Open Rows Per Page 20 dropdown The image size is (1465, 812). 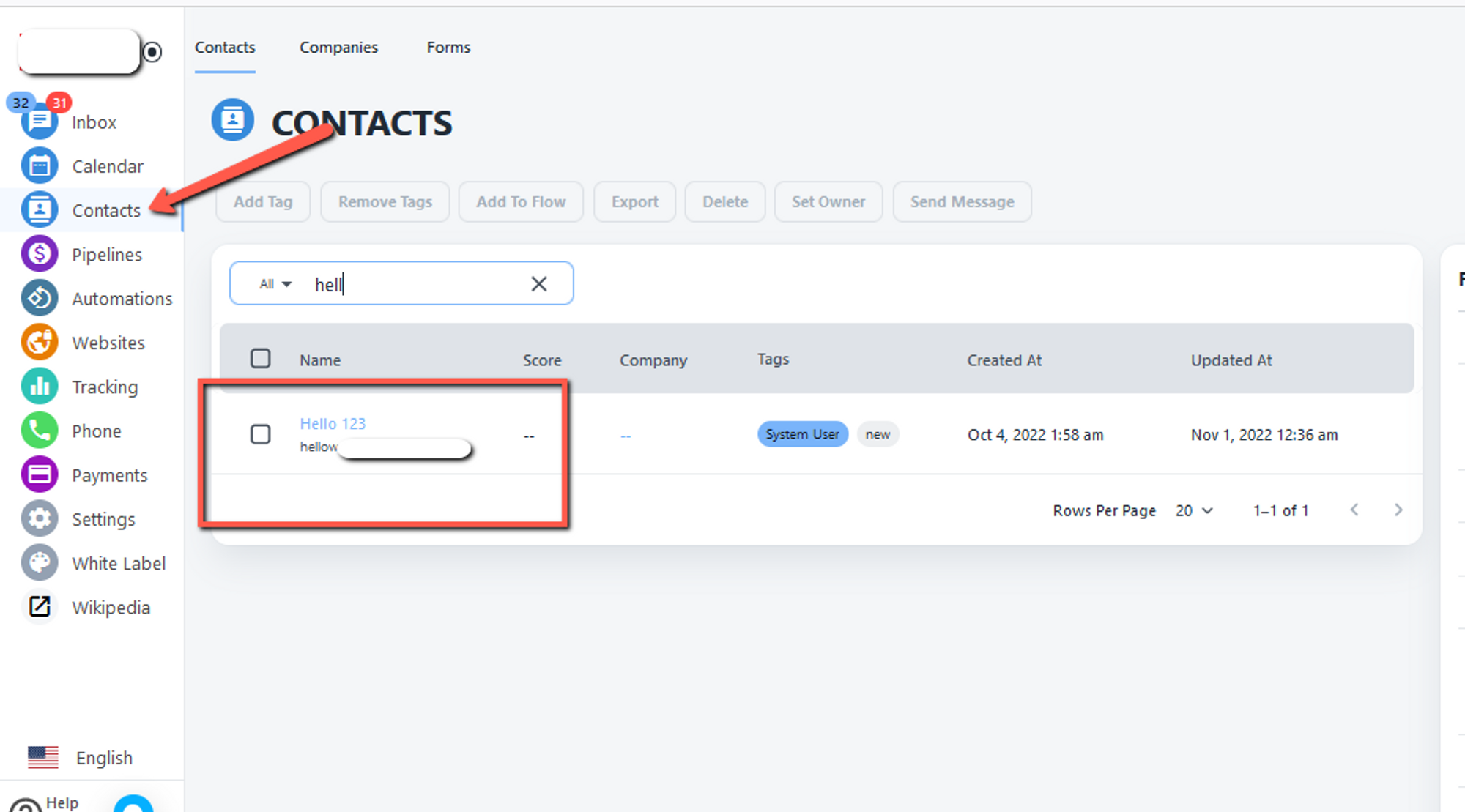click(x=1194, y=511)
